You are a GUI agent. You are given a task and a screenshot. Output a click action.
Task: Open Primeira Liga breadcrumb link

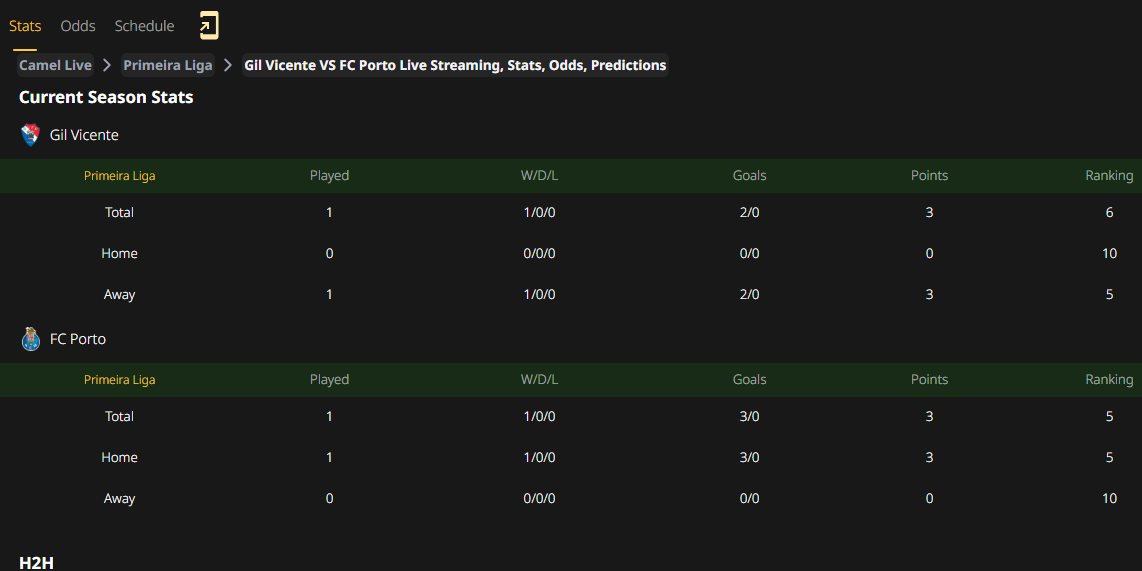click(x=168, y=65)
